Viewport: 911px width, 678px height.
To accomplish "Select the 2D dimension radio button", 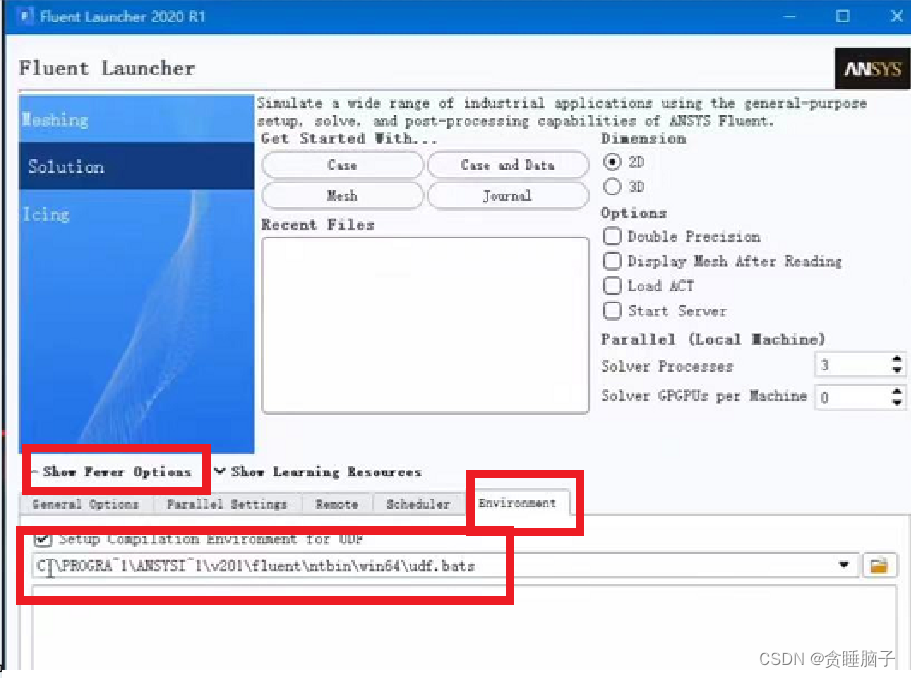I will click(x=613, y=162).
